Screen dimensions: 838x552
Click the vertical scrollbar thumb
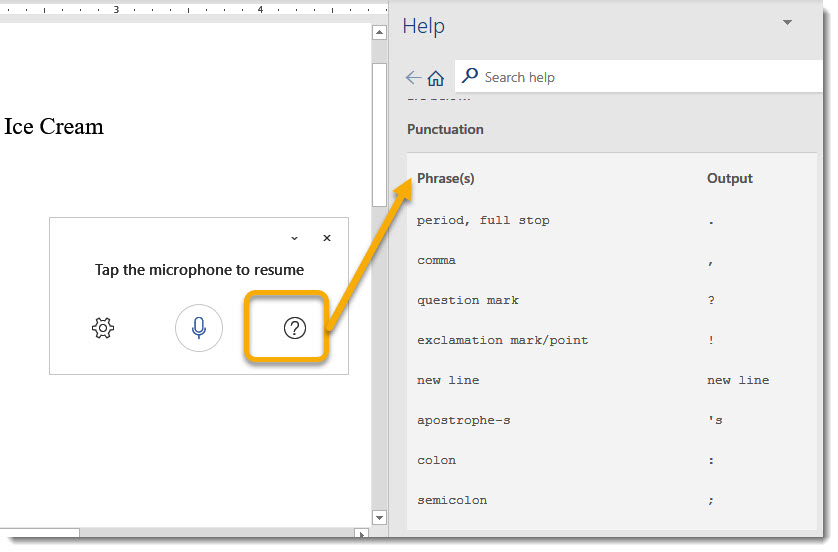pos(379,135)
